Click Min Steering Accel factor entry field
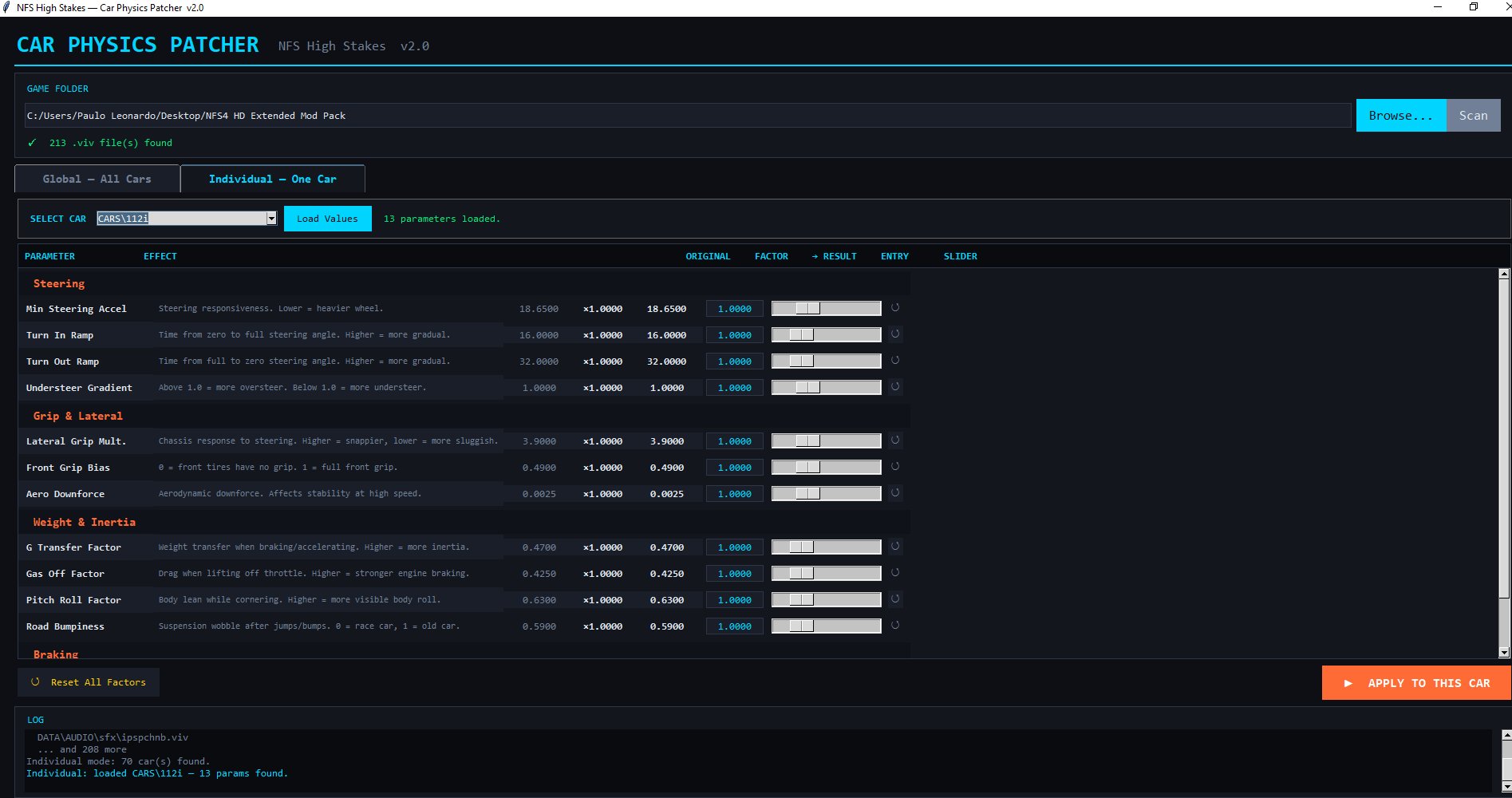This screenshot has height=798, width=1512. pyautogui.click(x=734, y=309)
